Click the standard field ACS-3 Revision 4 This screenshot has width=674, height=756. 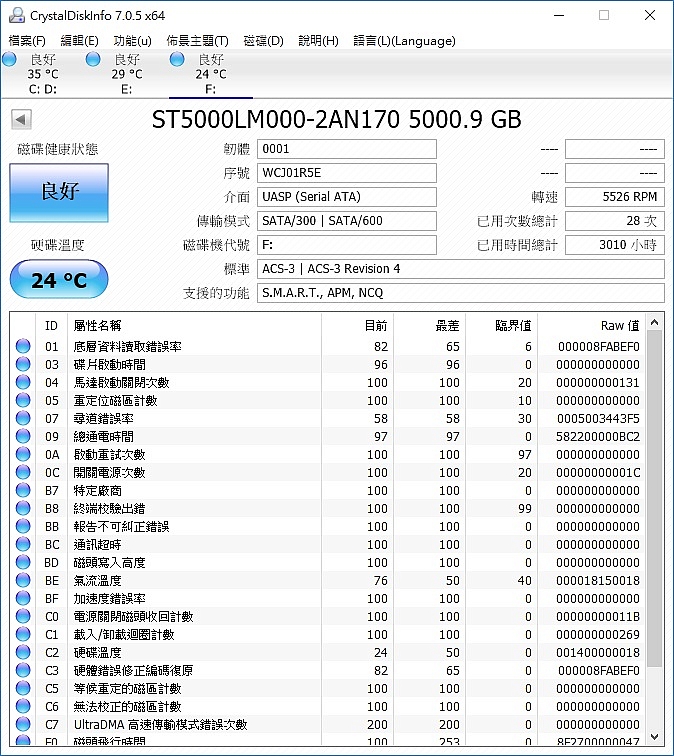(460, 269)
